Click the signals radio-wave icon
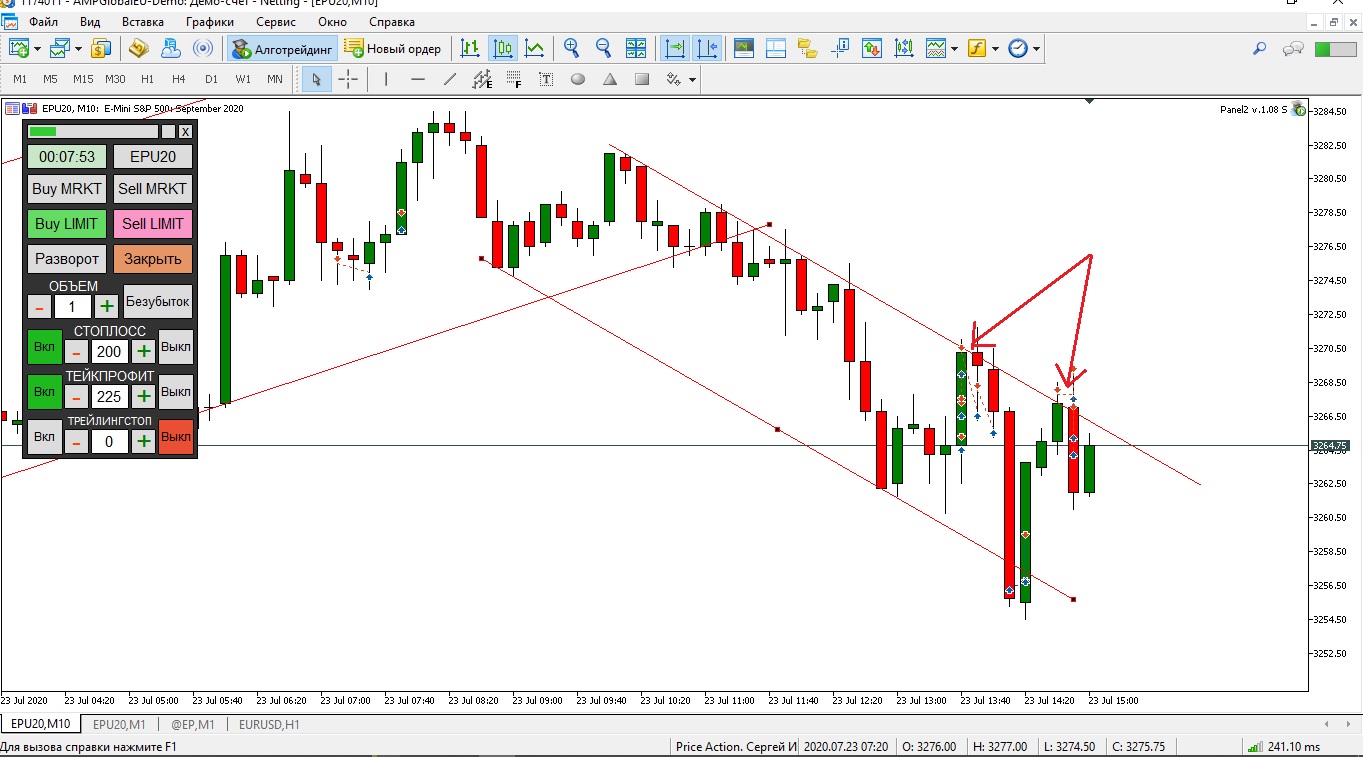The width and height of the screenshot is (1363, 757). coord(203,48)
